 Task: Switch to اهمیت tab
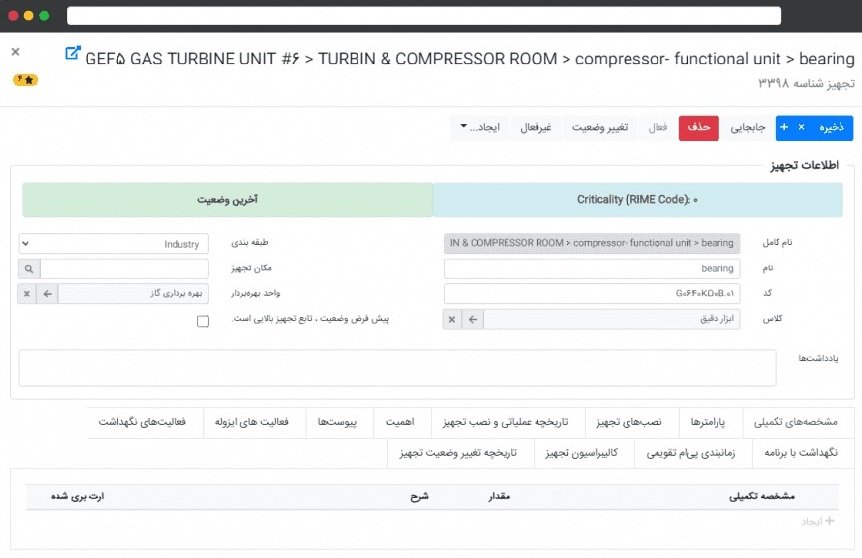(x=400, y=422)
